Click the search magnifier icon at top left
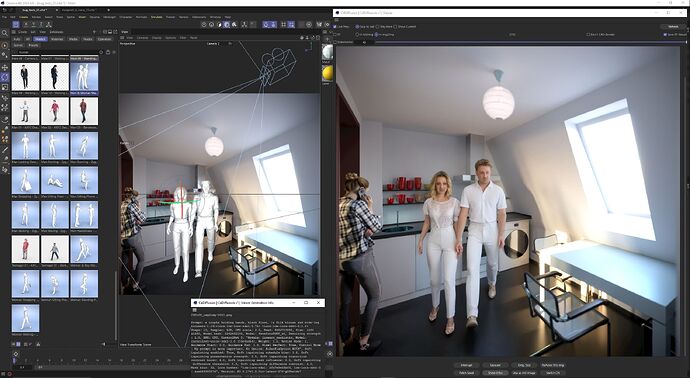The image size is (690, 378). pos(5,33)
